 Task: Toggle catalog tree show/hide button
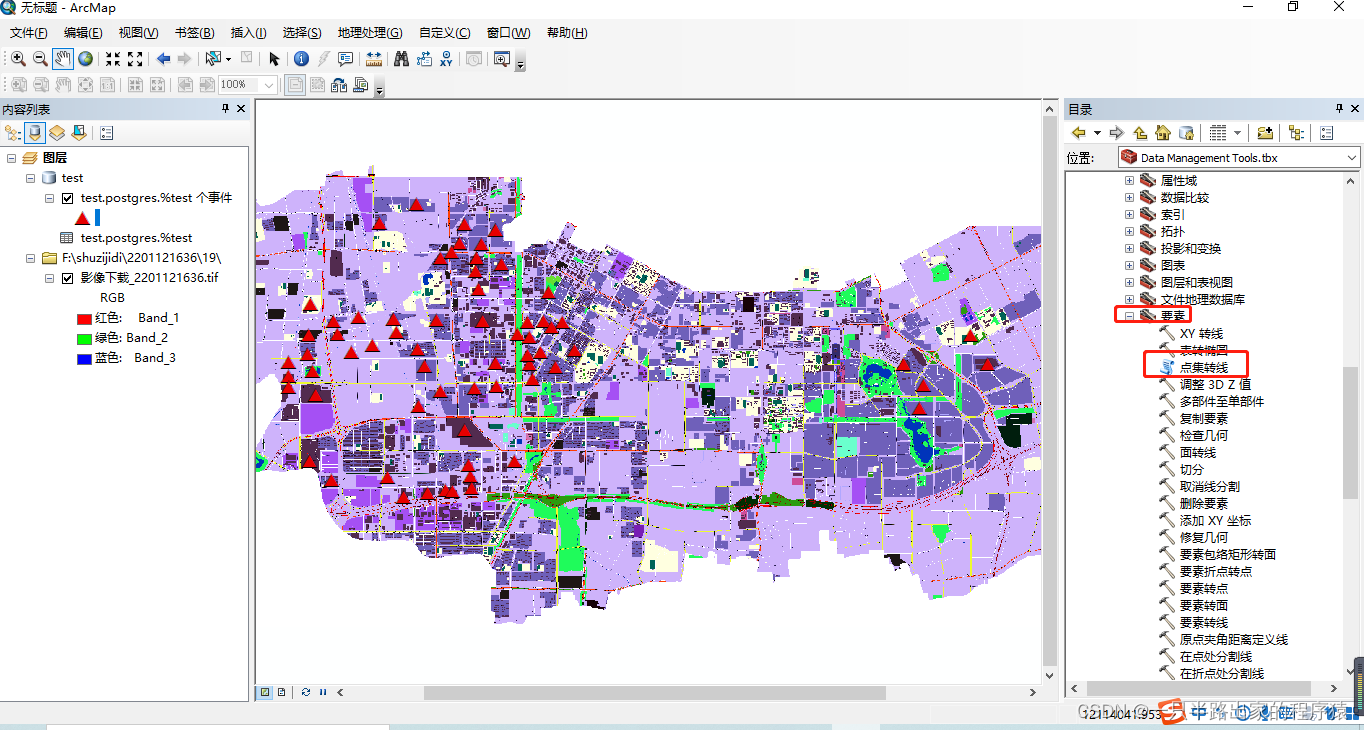(1296, 132)
